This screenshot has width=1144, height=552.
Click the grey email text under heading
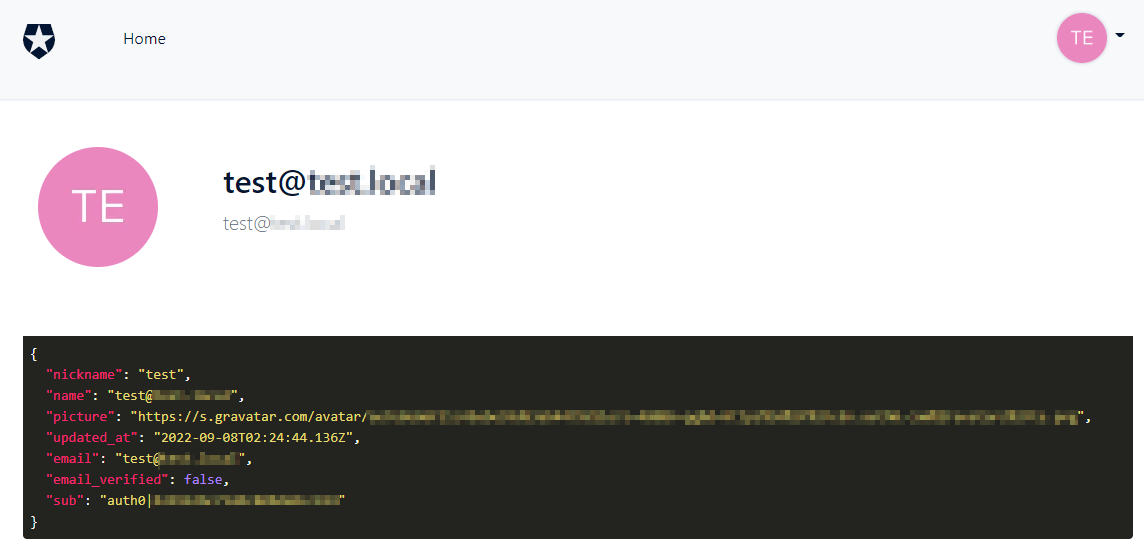284,223
